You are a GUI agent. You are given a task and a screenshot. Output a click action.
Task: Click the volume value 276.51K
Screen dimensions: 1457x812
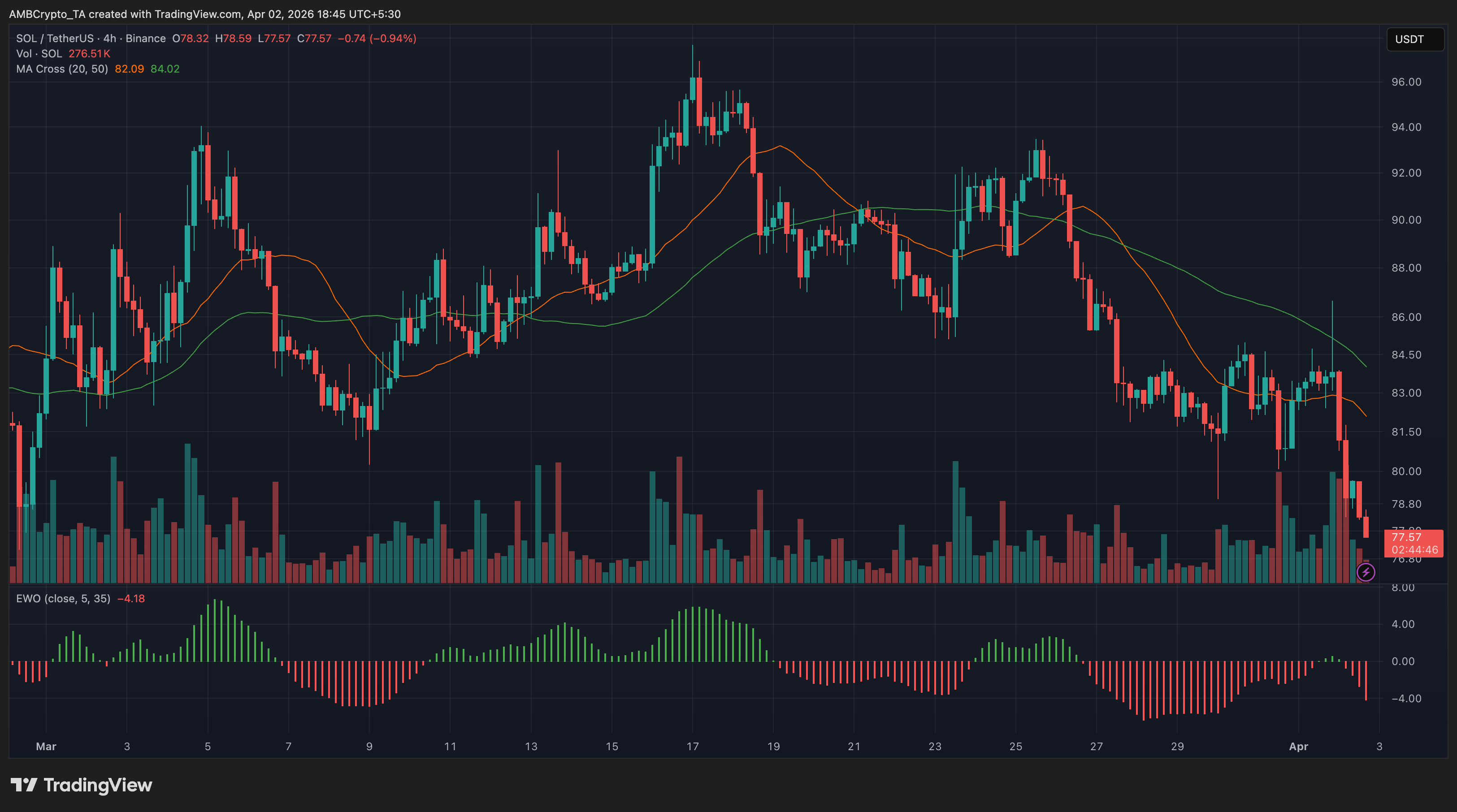pyautogui.click(x=89, y=54)
